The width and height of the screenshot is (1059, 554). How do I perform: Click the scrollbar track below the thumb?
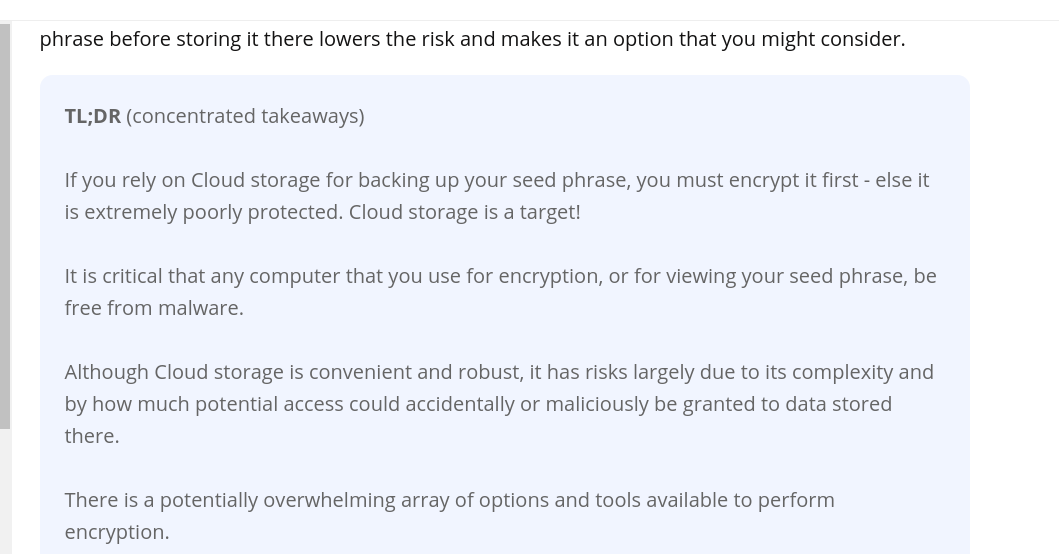tap(5, 491)
